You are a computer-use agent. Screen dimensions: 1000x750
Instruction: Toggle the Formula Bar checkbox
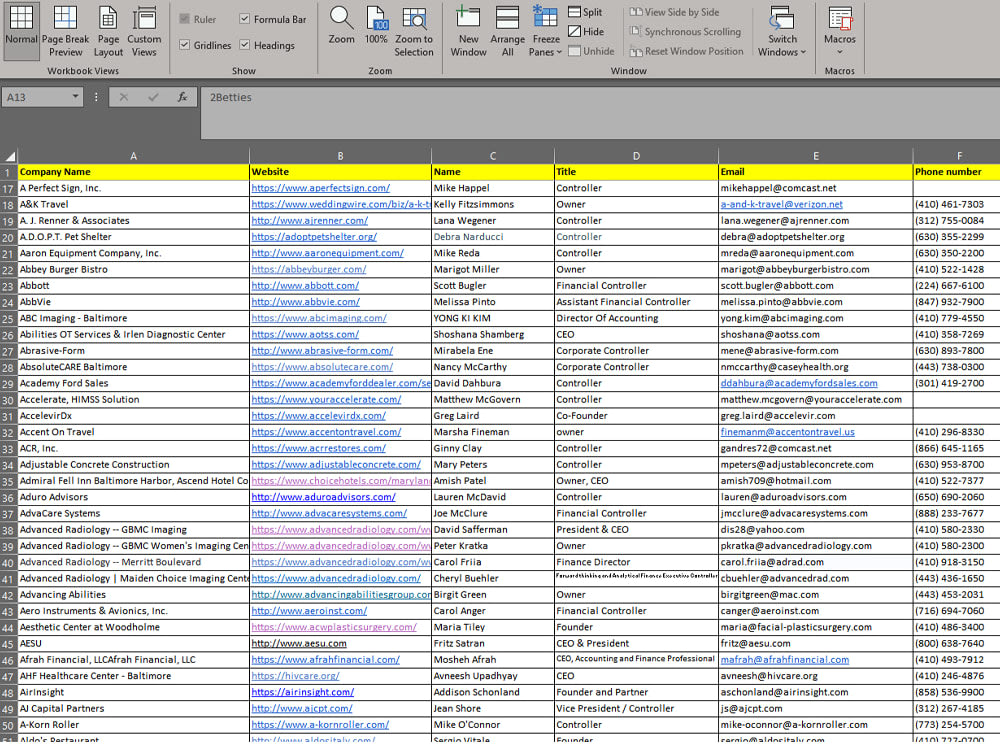pos(244,19)
